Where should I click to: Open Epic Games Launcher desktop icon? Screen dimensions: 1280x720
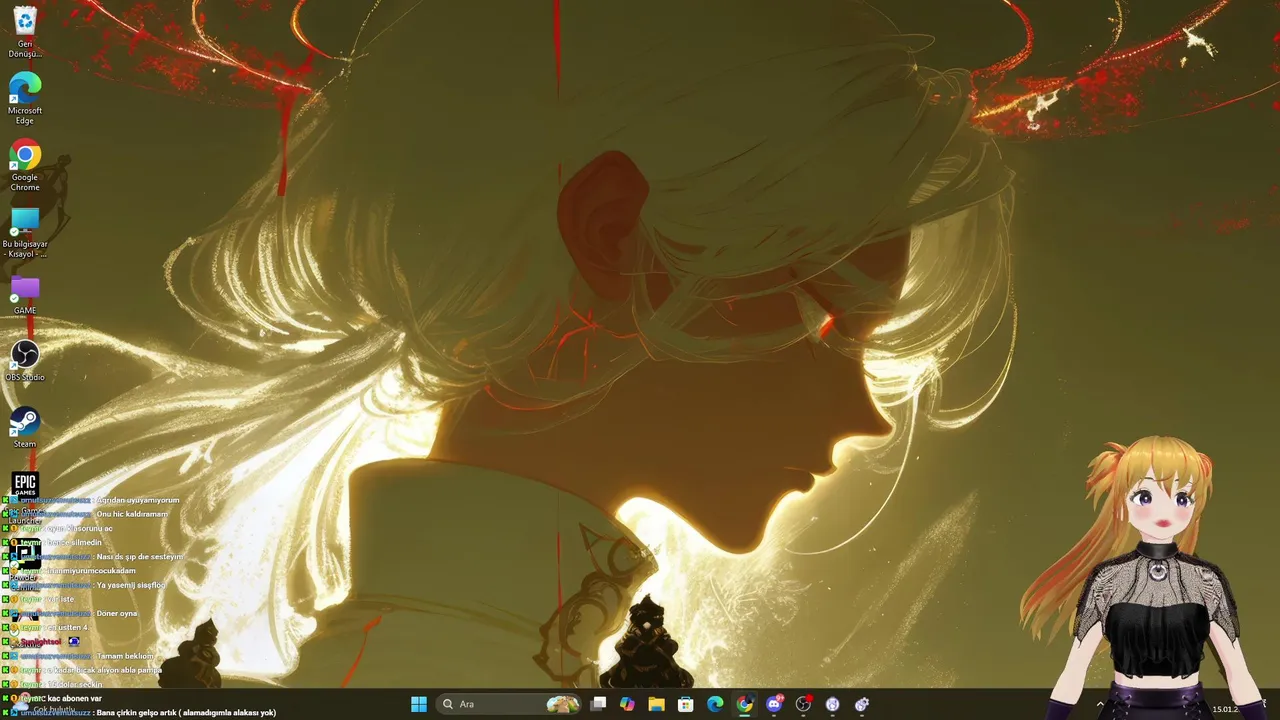[25, 497]
